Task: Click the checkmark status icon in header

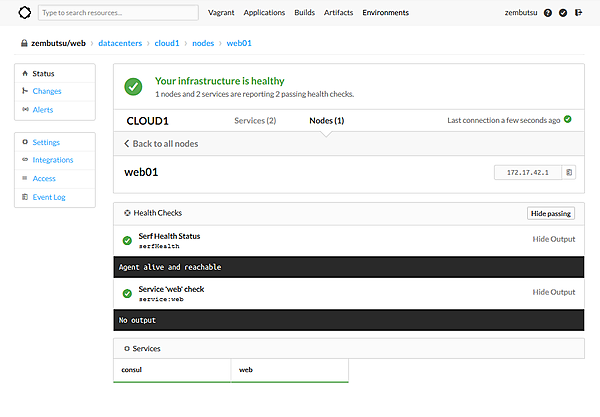Action: [x=564, y=13]
